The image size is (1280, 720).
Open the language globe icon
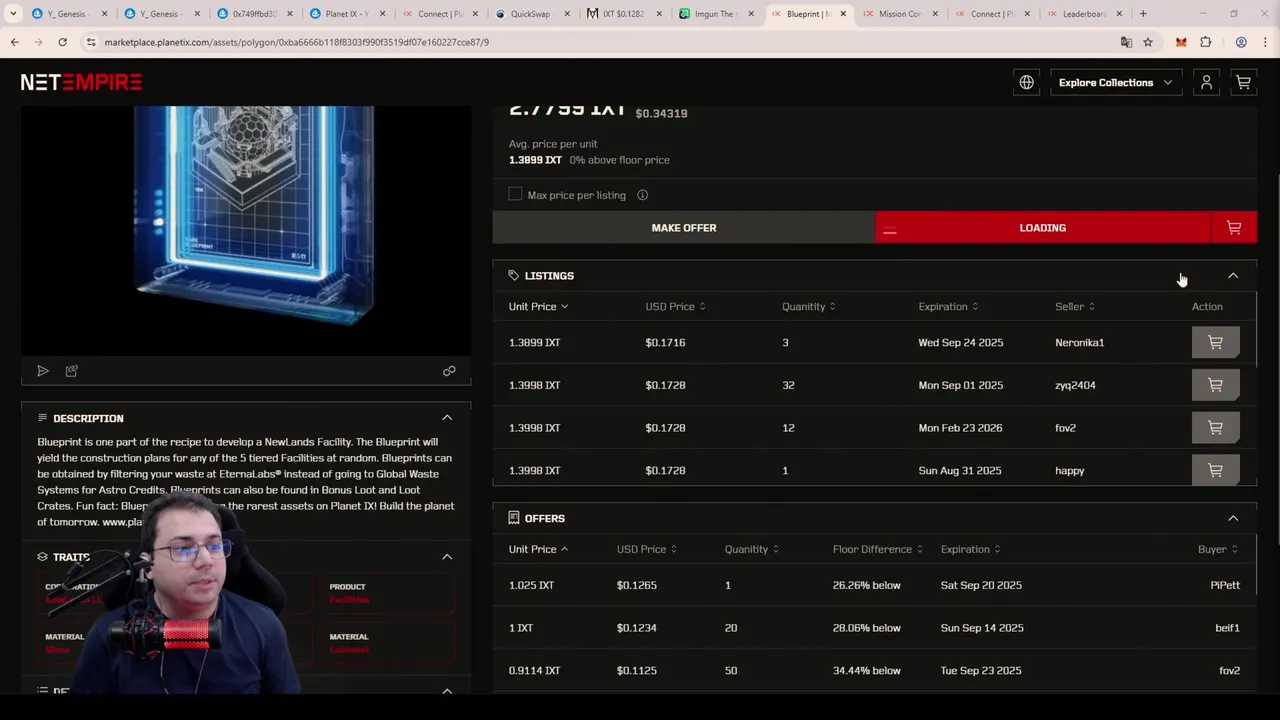click(1026, 82)
